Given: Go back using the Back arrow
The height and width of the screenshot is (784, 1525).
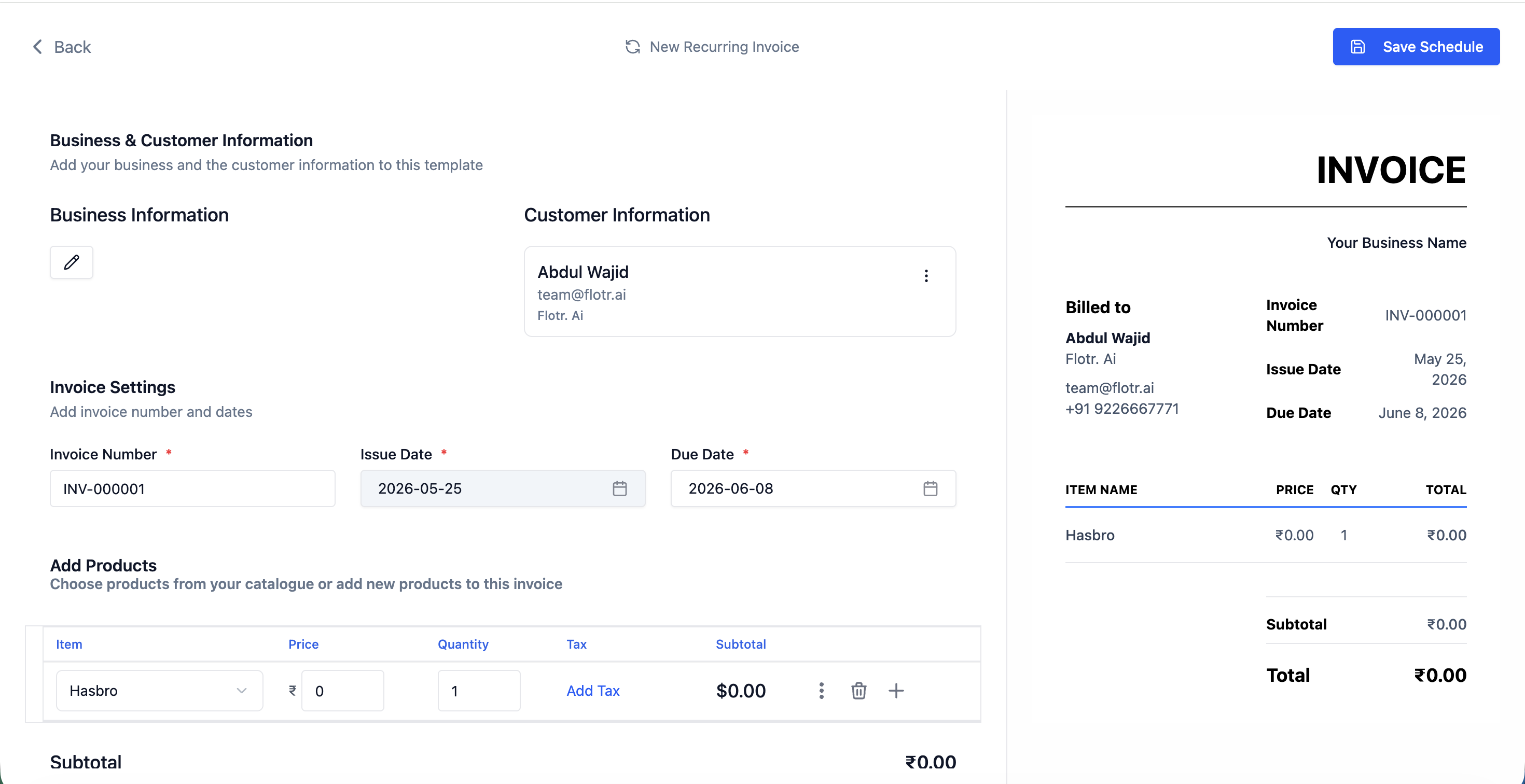Looking at the screenshot, I should pos(37,47).
